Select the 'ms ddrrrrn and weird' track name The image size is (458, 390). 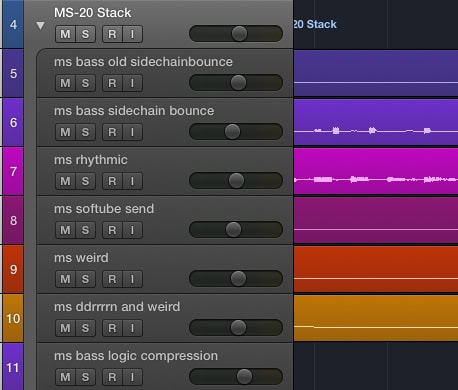click(117, 307)
